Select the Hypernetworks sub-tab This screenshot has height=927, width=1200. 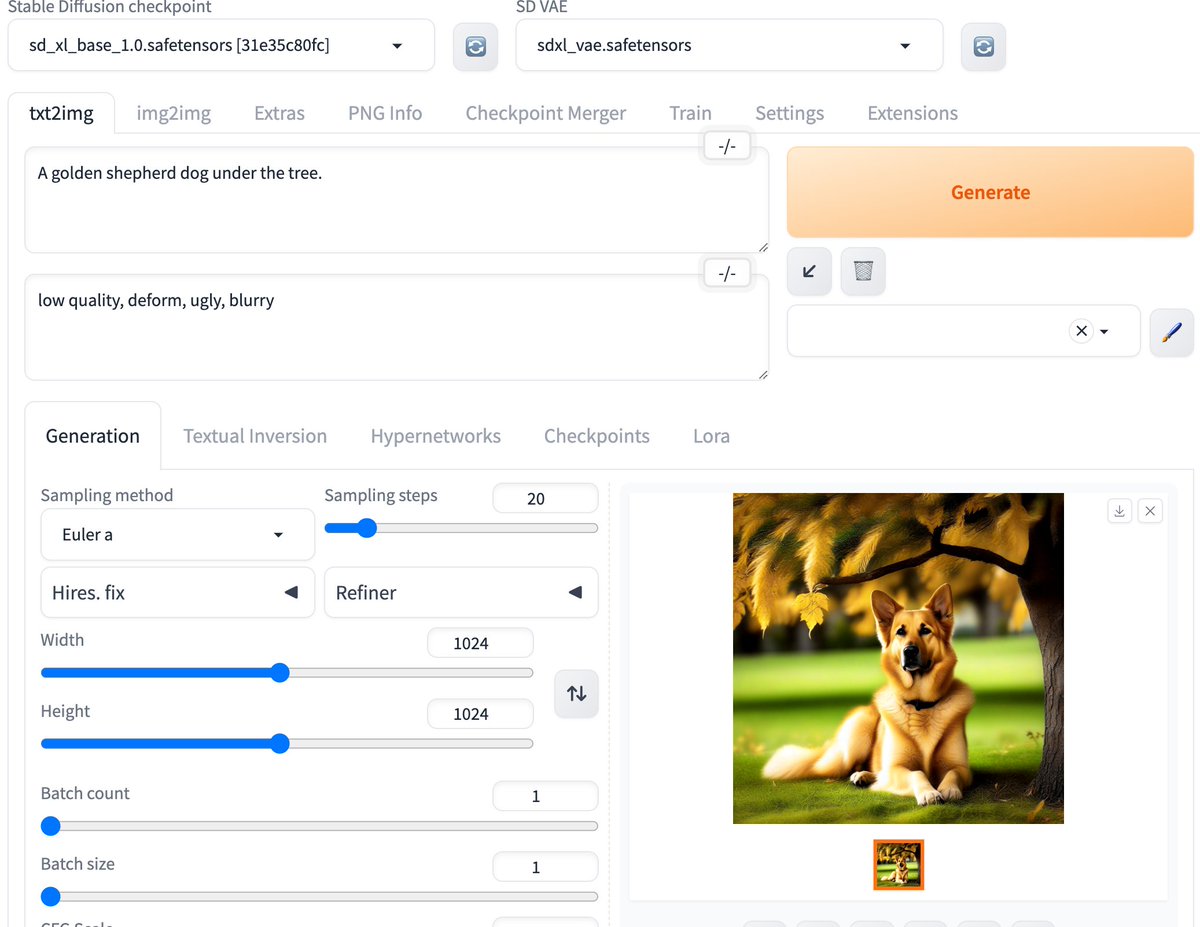[x=436, y=436]
